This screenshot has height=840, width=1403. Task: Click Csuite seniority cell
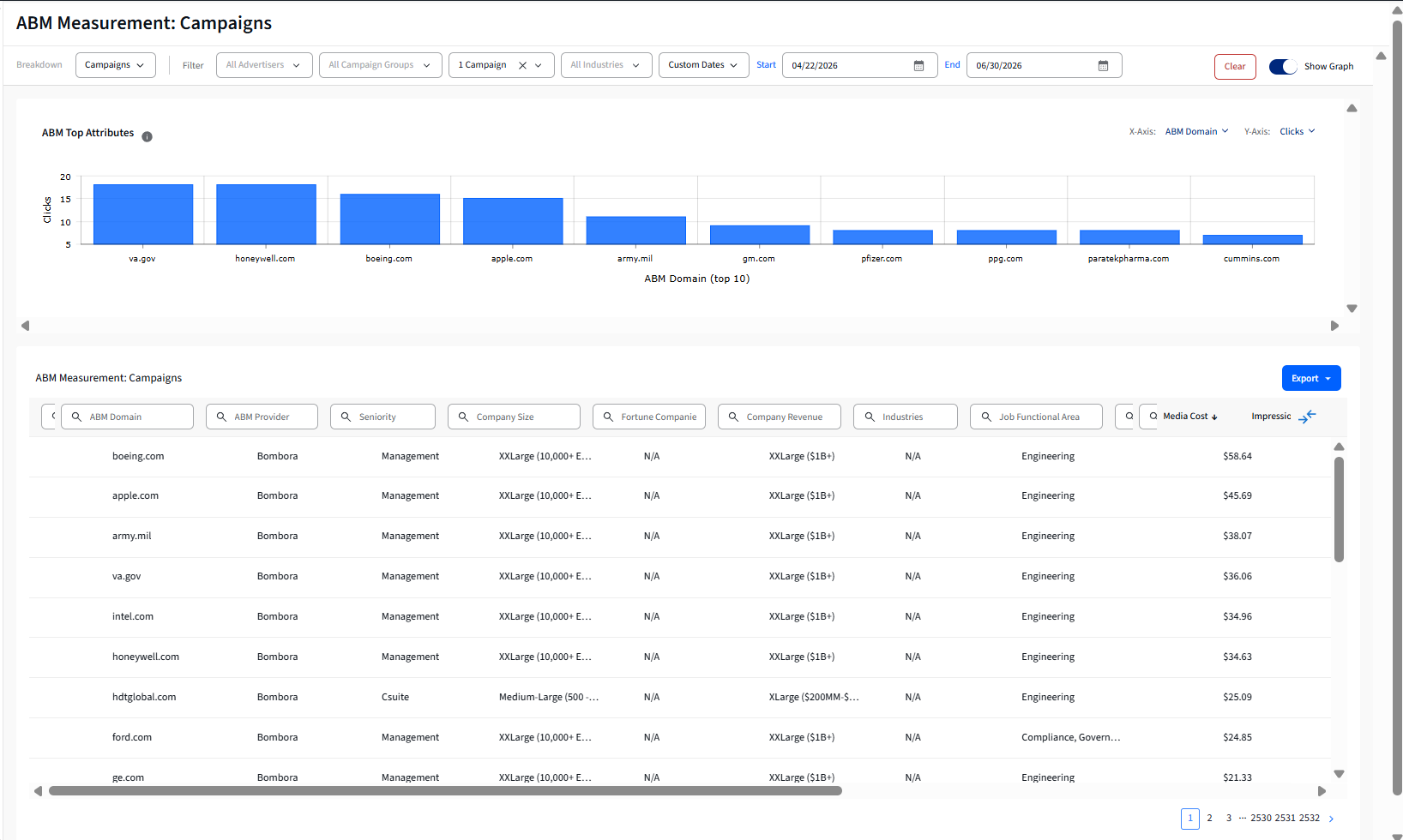point(395,698)
